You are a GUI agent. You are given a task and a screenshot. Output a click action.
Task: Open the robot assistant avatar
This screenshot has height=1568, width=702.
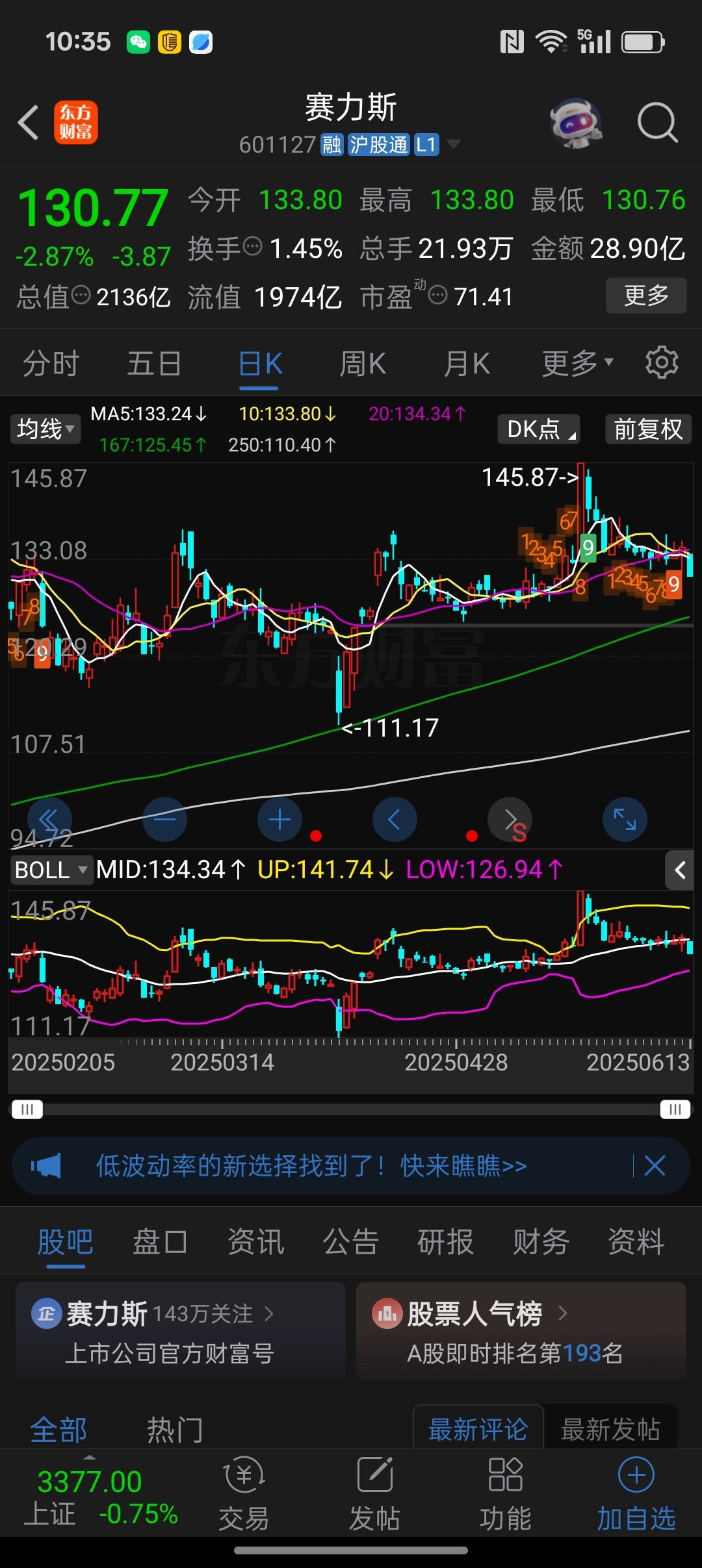[x=575, y=122]
